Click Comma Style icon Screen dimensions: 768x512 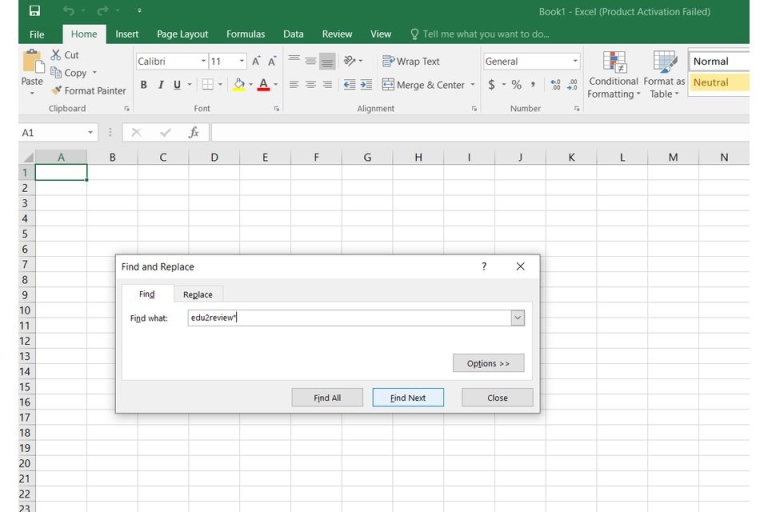pos(533,85)
